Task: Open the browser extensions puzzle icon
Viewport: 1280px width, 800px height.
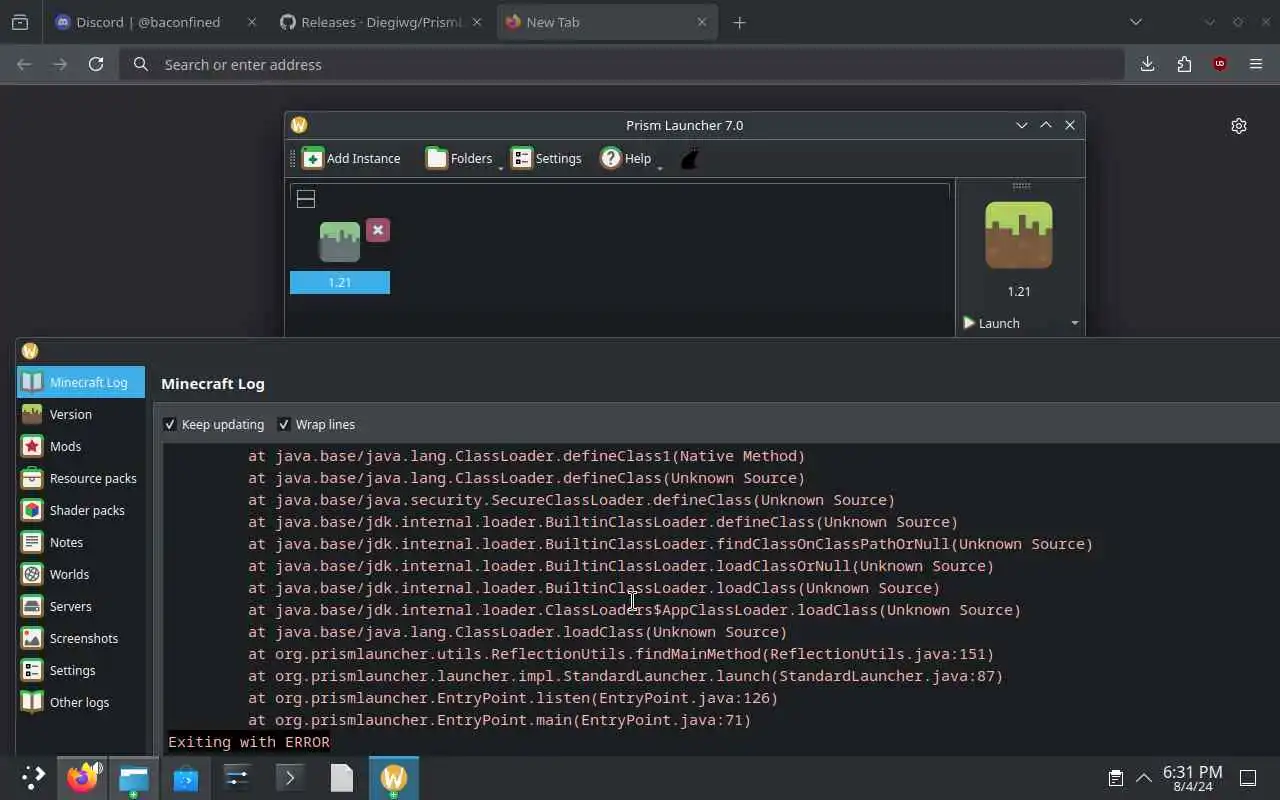Action: (x=1184, y=64)
